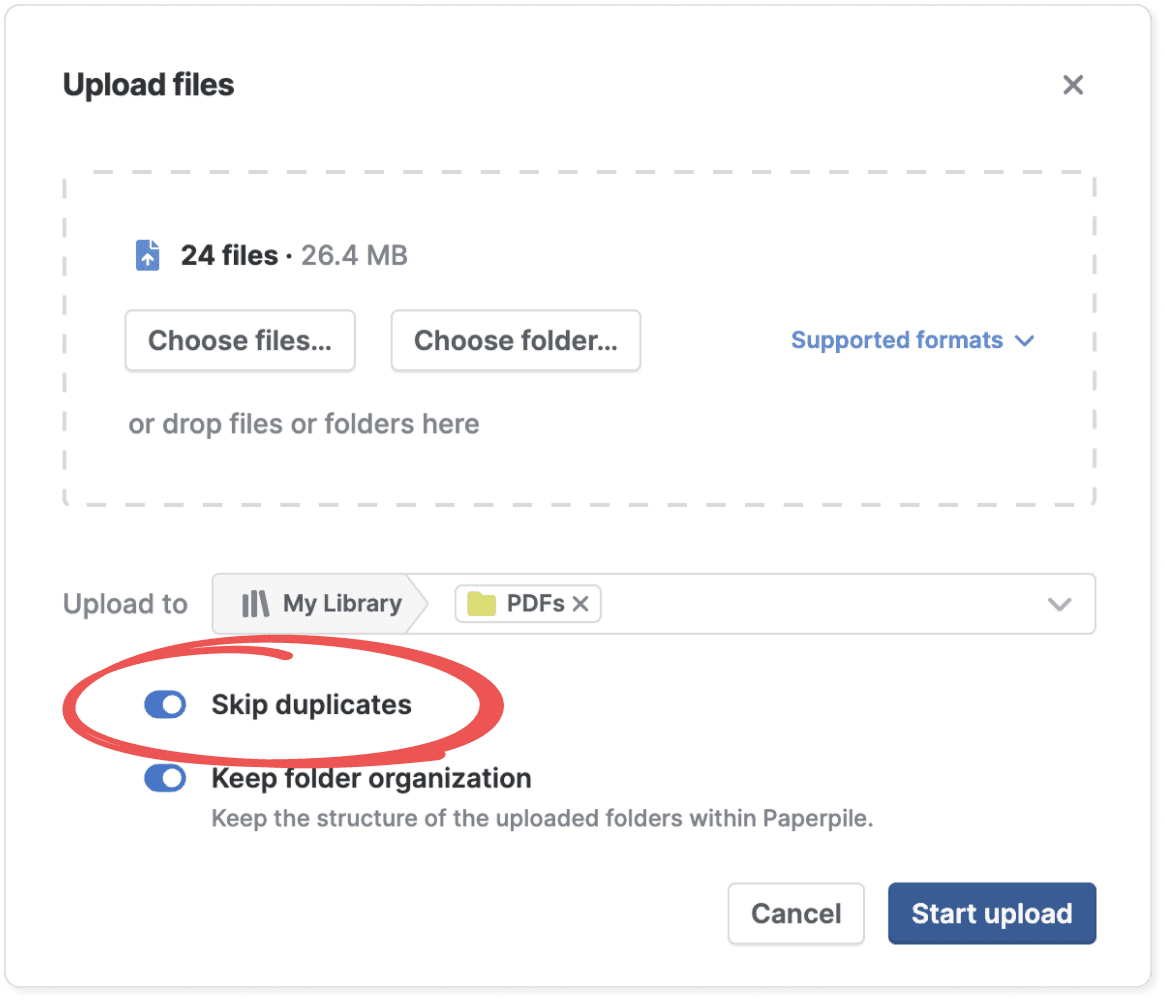1164x1000 pixels.
Task: Cancel the upload dialog
Action: click(x=796, y=913)
